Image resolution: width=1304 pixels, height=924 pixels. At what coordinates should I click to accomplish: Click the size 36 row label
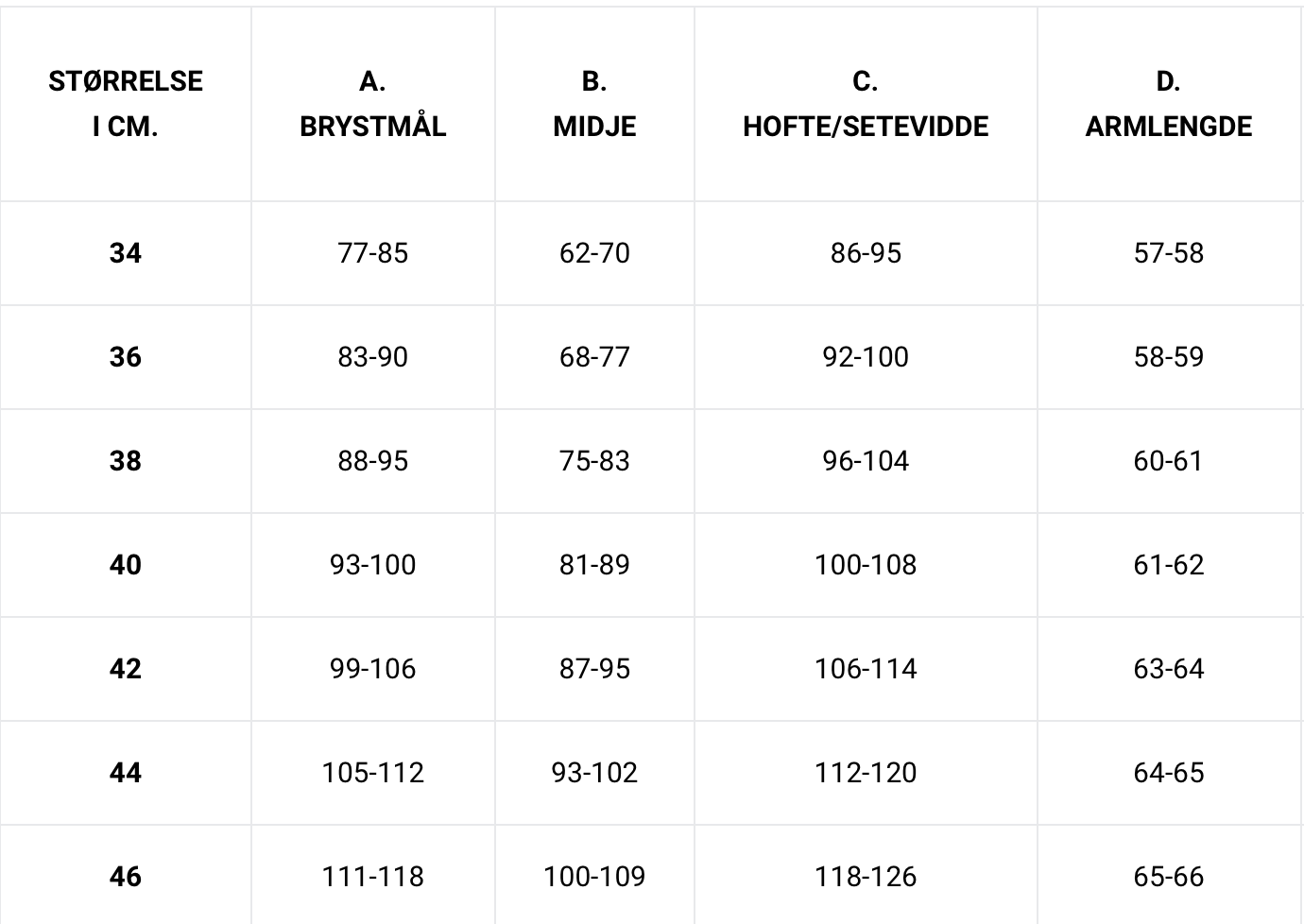[x=126, y=357]
